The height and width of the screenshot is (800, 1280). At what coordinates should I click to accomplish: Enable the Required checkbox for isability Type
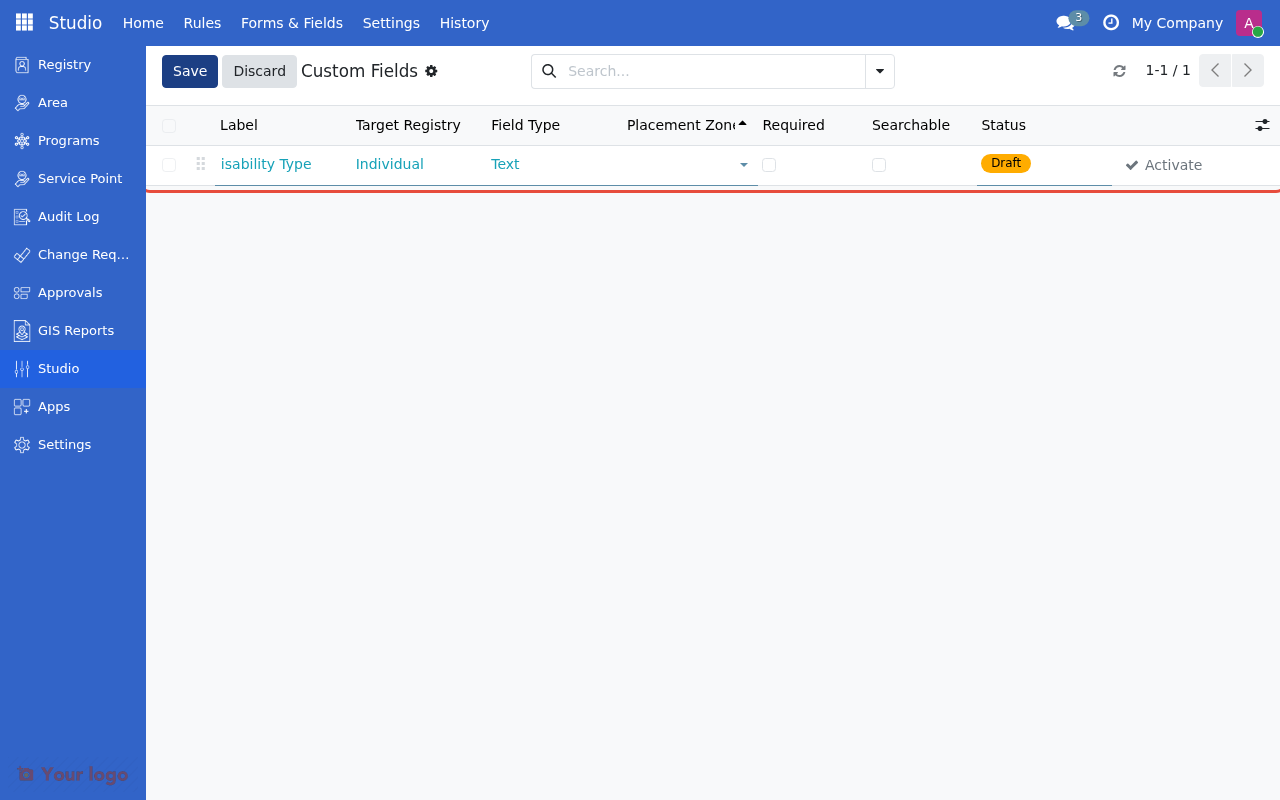(x=769, y=164)
